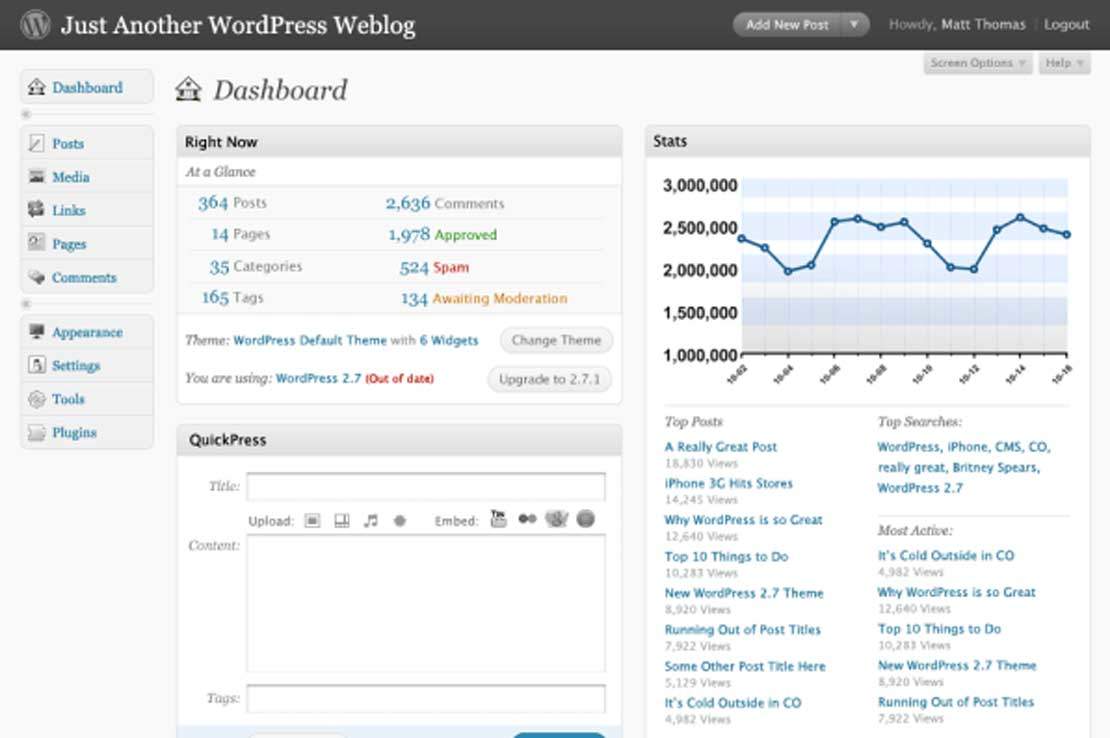Open the Comments menu
The width and height of the screenshot is (1110, 738).
[87, 277]
